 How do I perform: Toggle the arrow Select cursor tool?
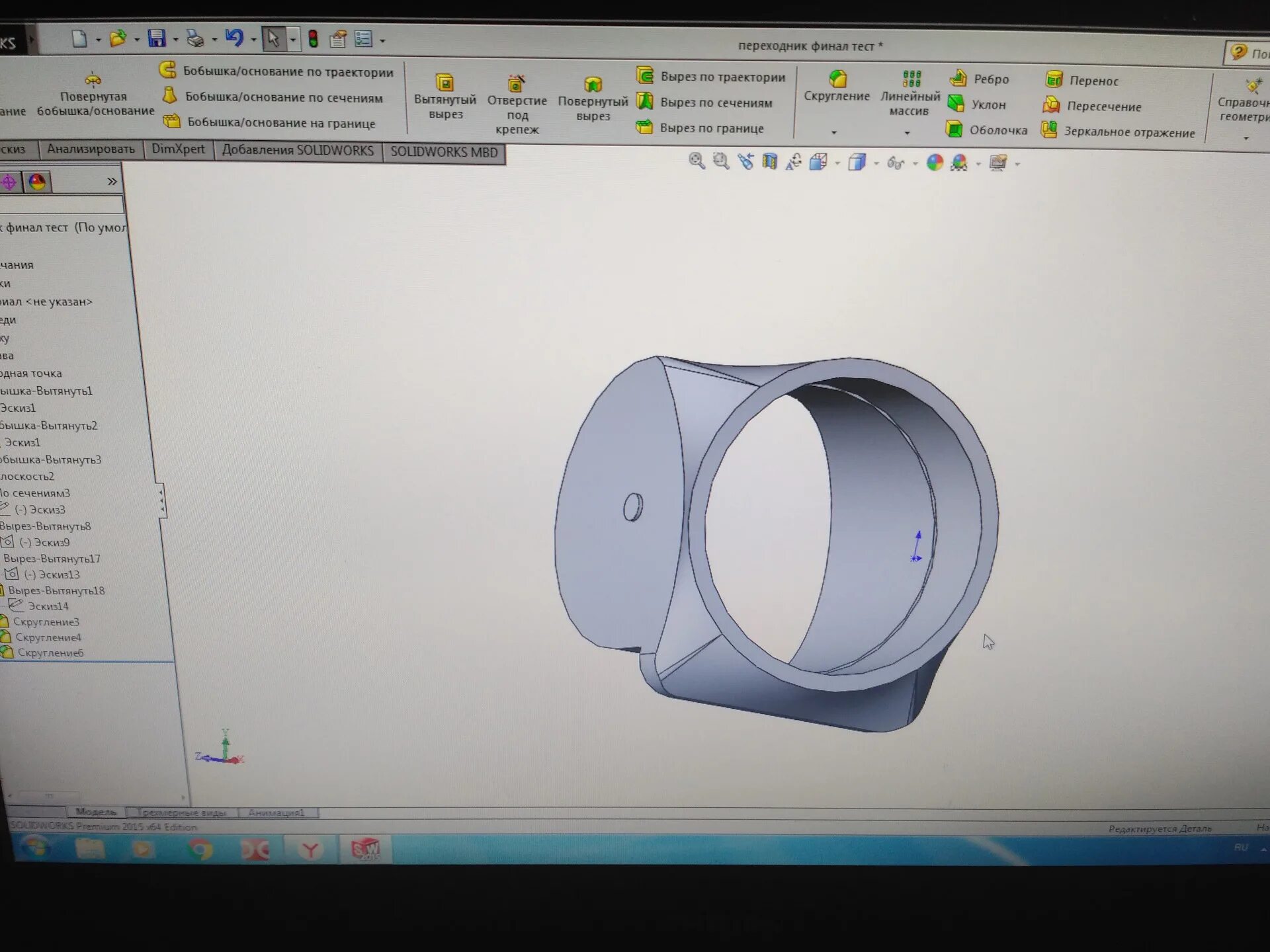[x=273, y=39]
